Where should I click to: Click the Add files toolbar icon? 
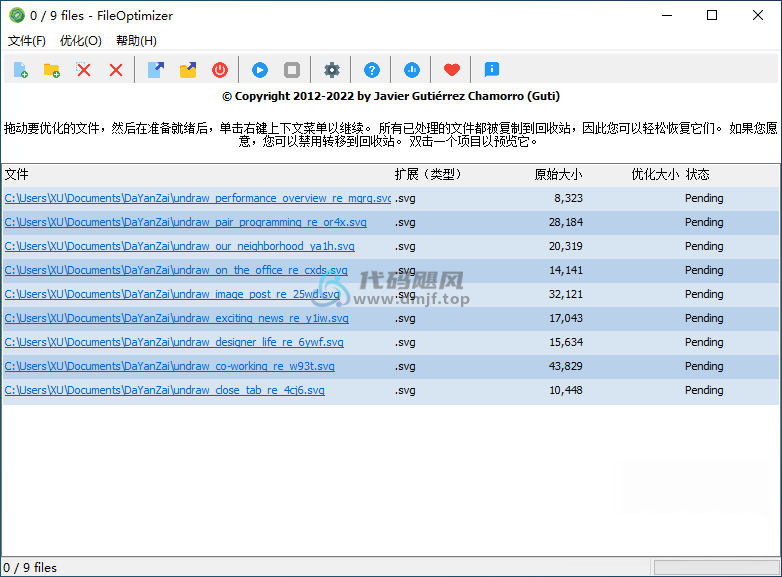pos(20,70)
